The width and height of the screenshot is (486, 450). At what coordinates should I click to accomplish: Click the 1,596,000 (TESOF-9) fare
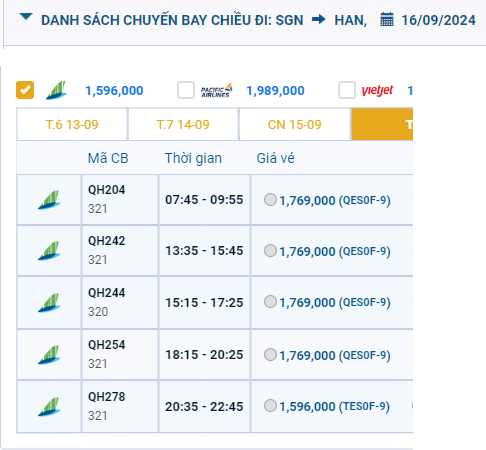(334, 407)
